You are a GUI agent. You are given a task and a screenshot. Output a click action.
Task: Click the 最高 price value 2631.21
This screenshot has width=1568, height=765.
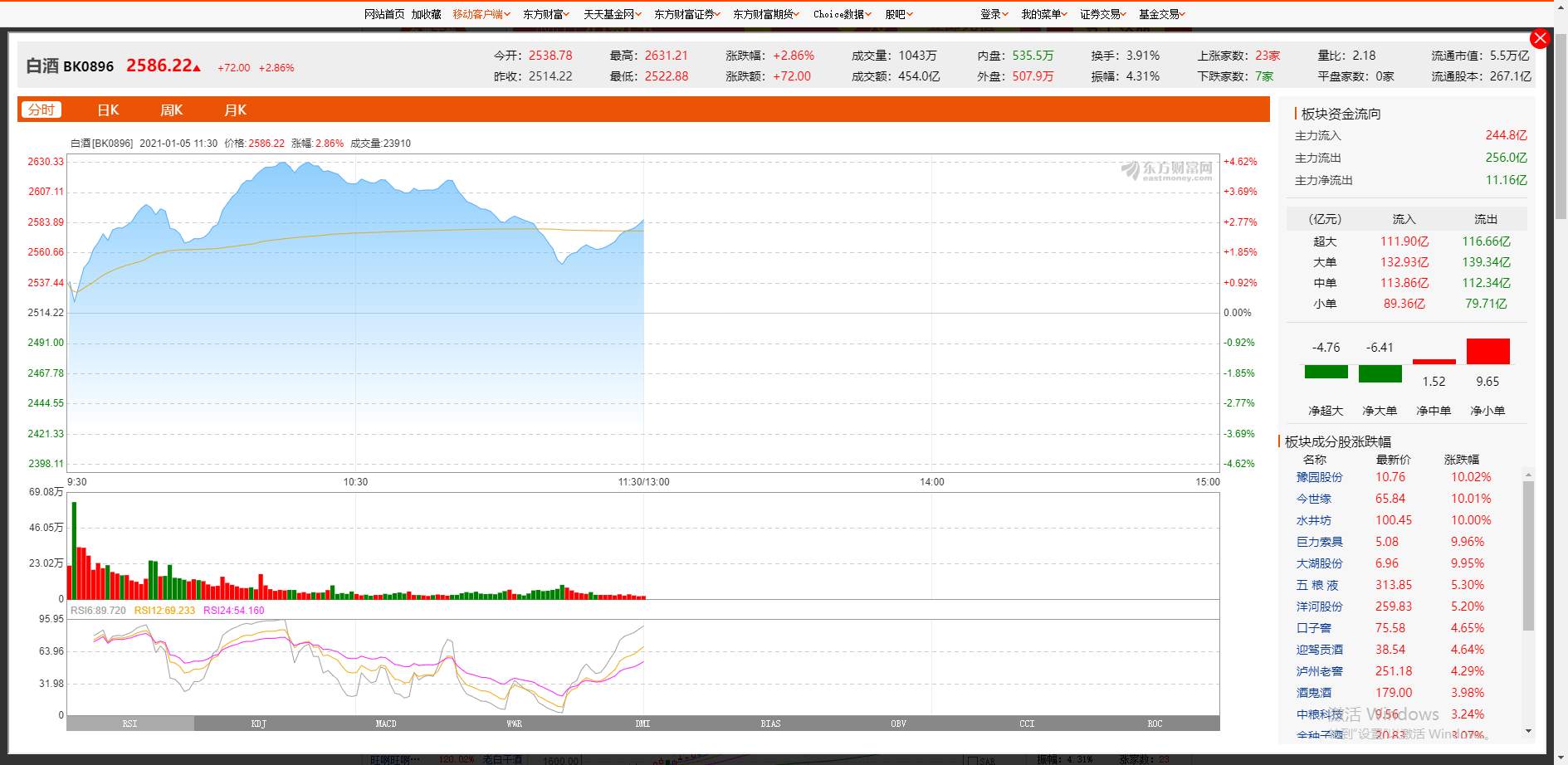666,56
